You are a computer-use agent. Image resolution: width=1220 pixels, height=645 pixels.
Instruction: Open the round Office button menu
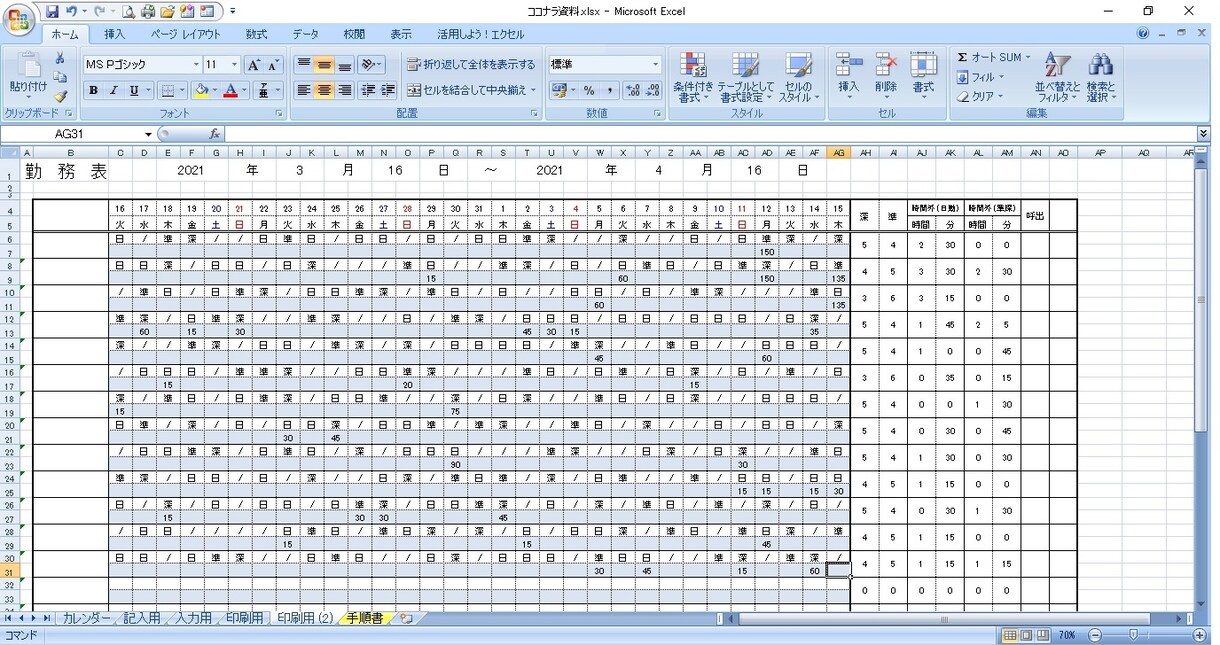(19, 20)
